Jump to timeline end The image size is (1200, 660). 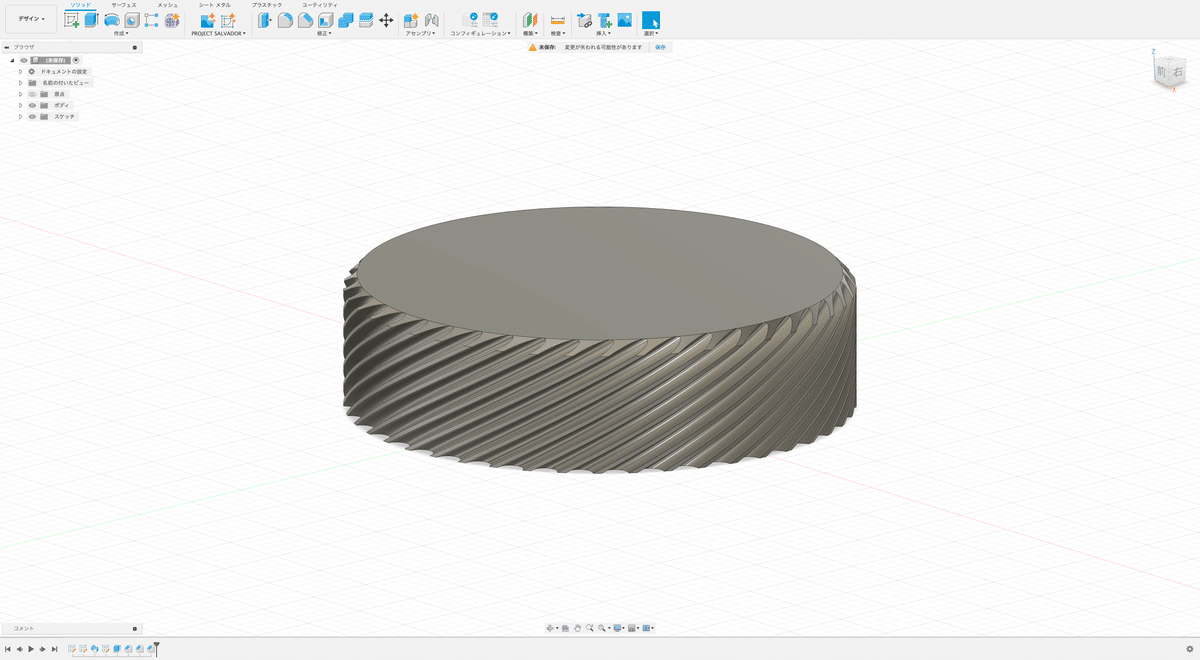[54, 649]
